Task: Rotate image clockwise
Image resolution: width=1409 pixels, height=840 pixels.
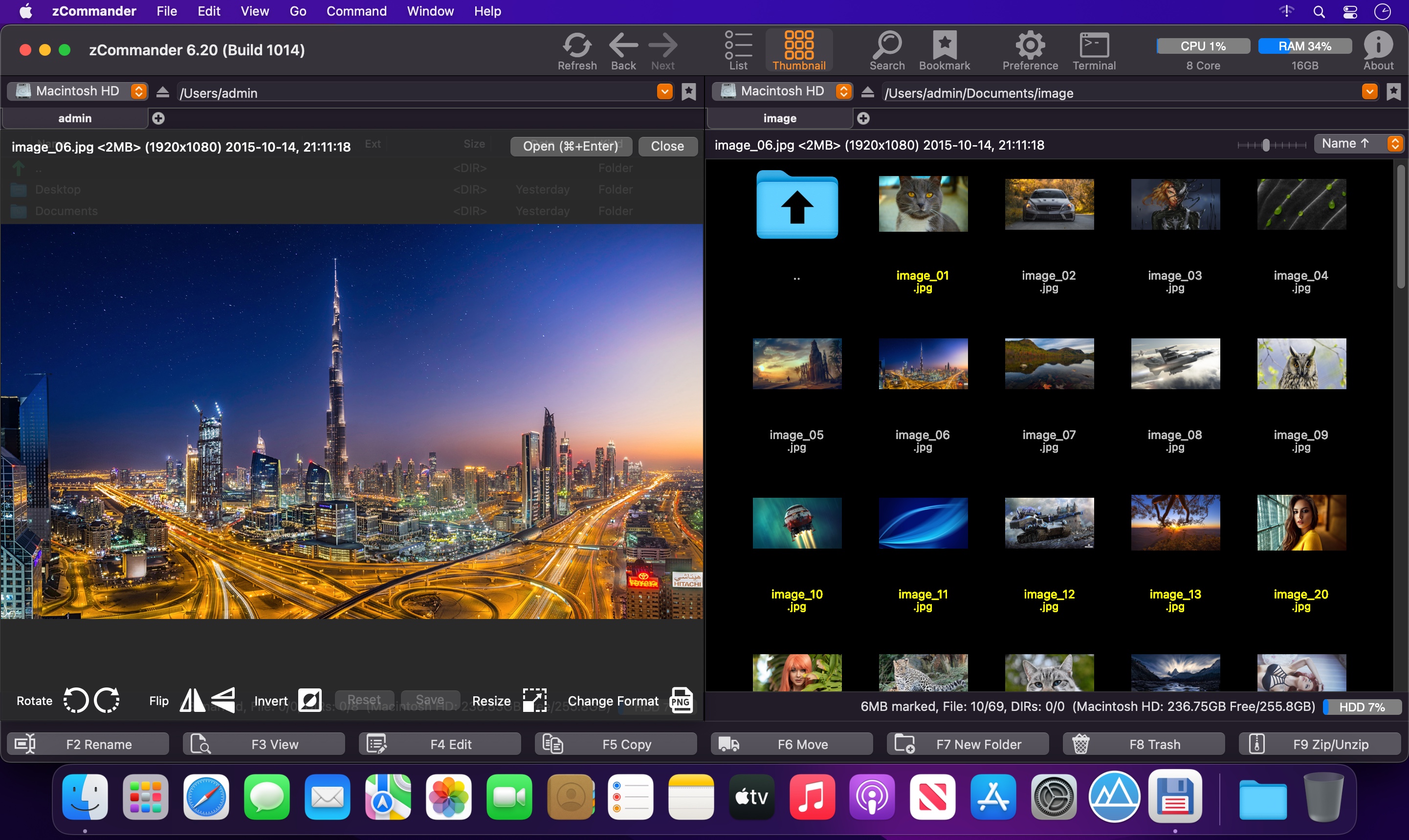Action: [x=107, y=701]
